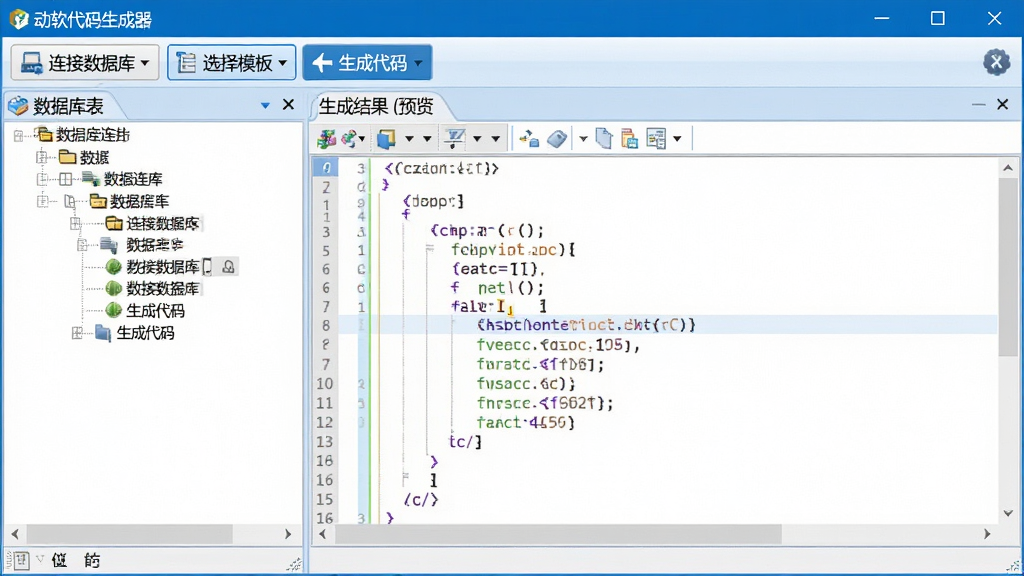Select the 生成代码 leaf with green globe

point(155,310)
